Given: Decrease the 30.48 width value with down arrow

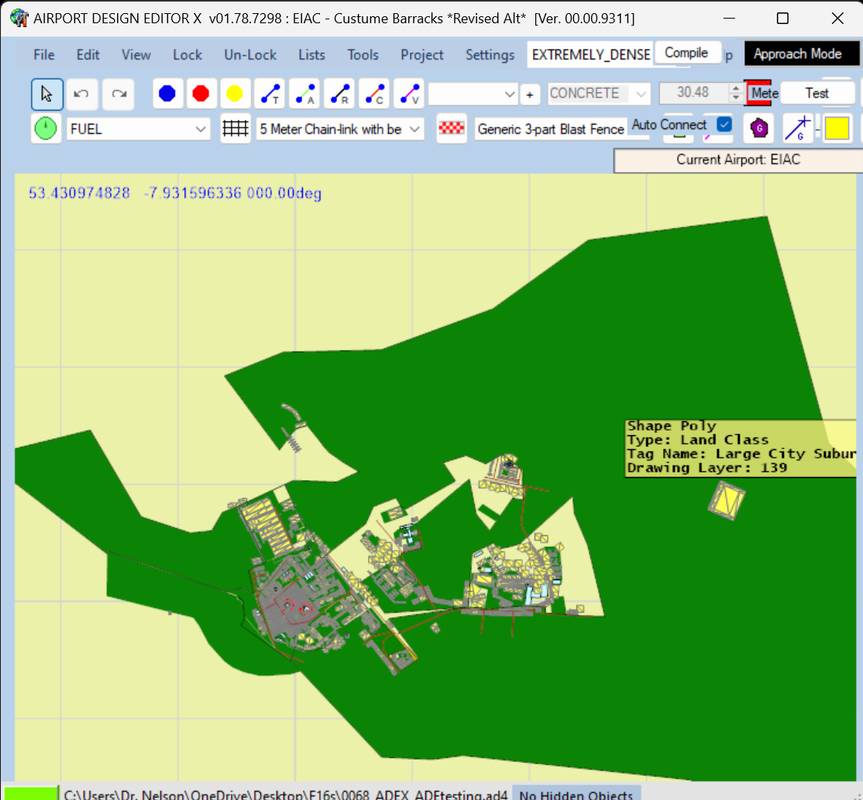Looking at the screenshot, I should 736,97.
